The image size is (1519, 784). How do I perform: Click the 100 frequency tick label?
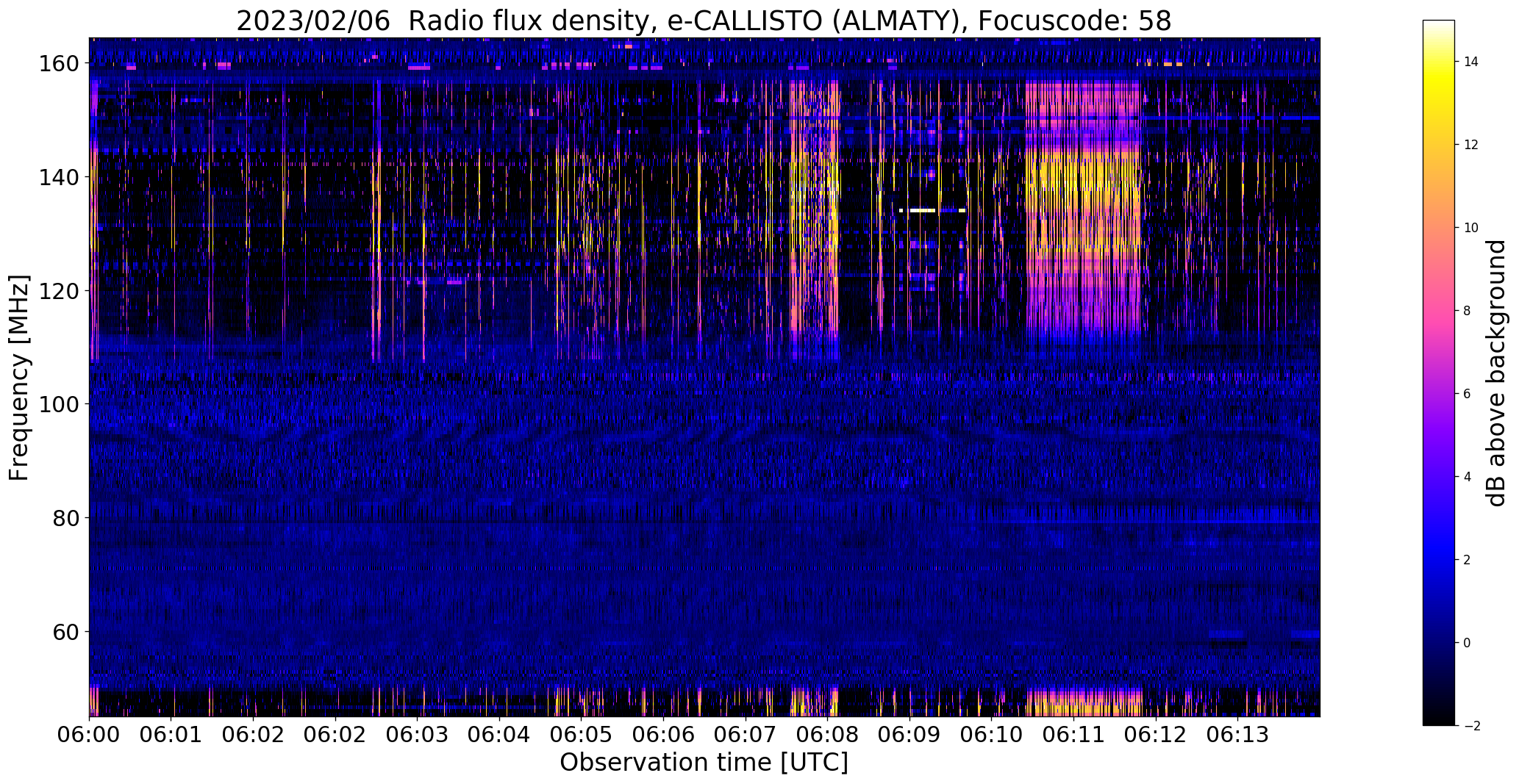pyautogui.click(x=58, y=404)
